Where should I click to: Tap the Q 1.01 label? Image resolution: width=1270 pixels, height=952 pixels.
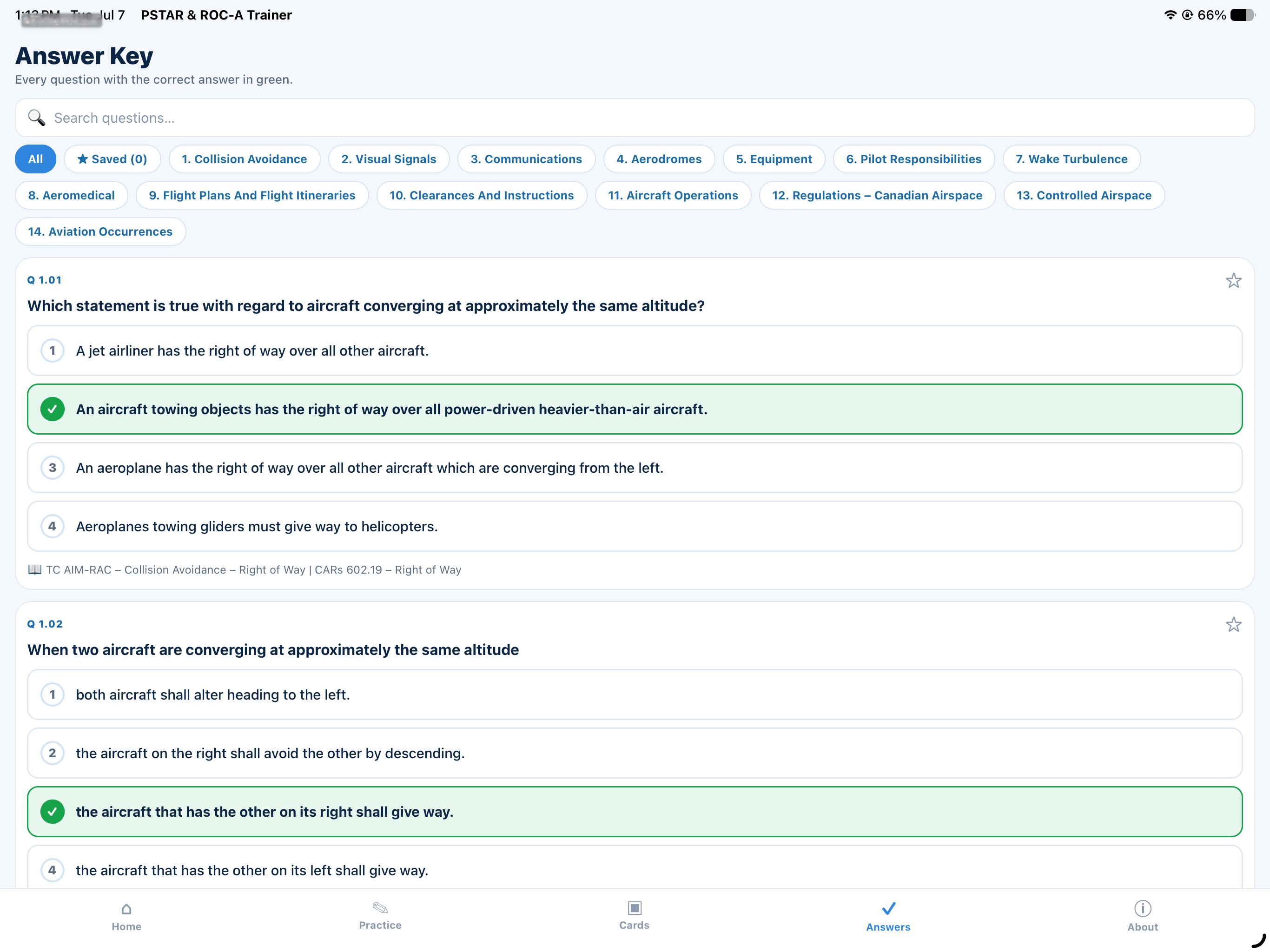[44, 280]
